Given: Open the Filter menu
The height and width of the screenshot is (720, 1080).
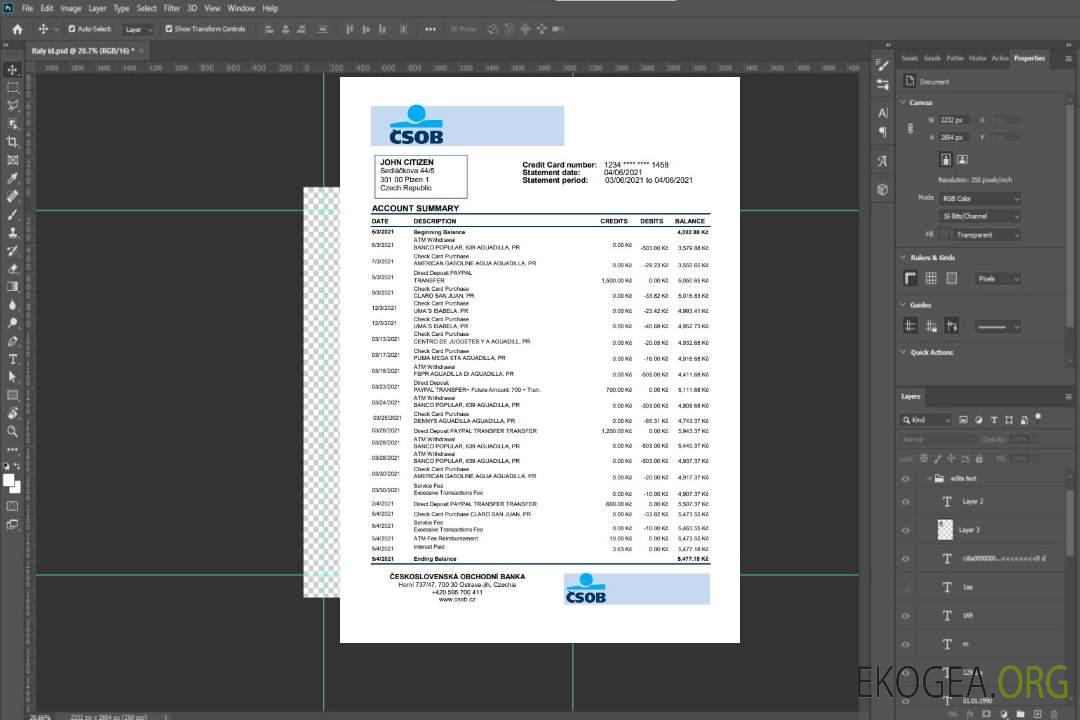Looking at the screenshot, I should click(172, 8).
